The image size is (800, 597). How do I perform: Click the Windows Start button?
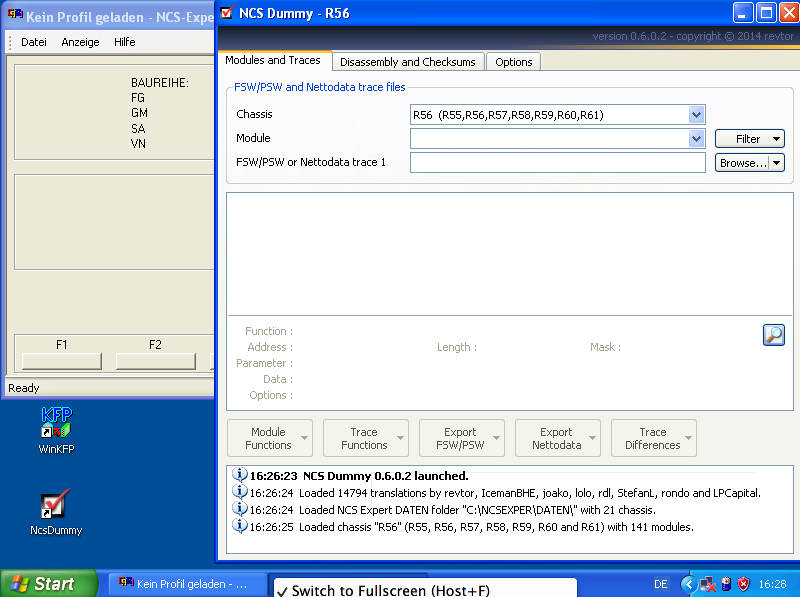48,584
